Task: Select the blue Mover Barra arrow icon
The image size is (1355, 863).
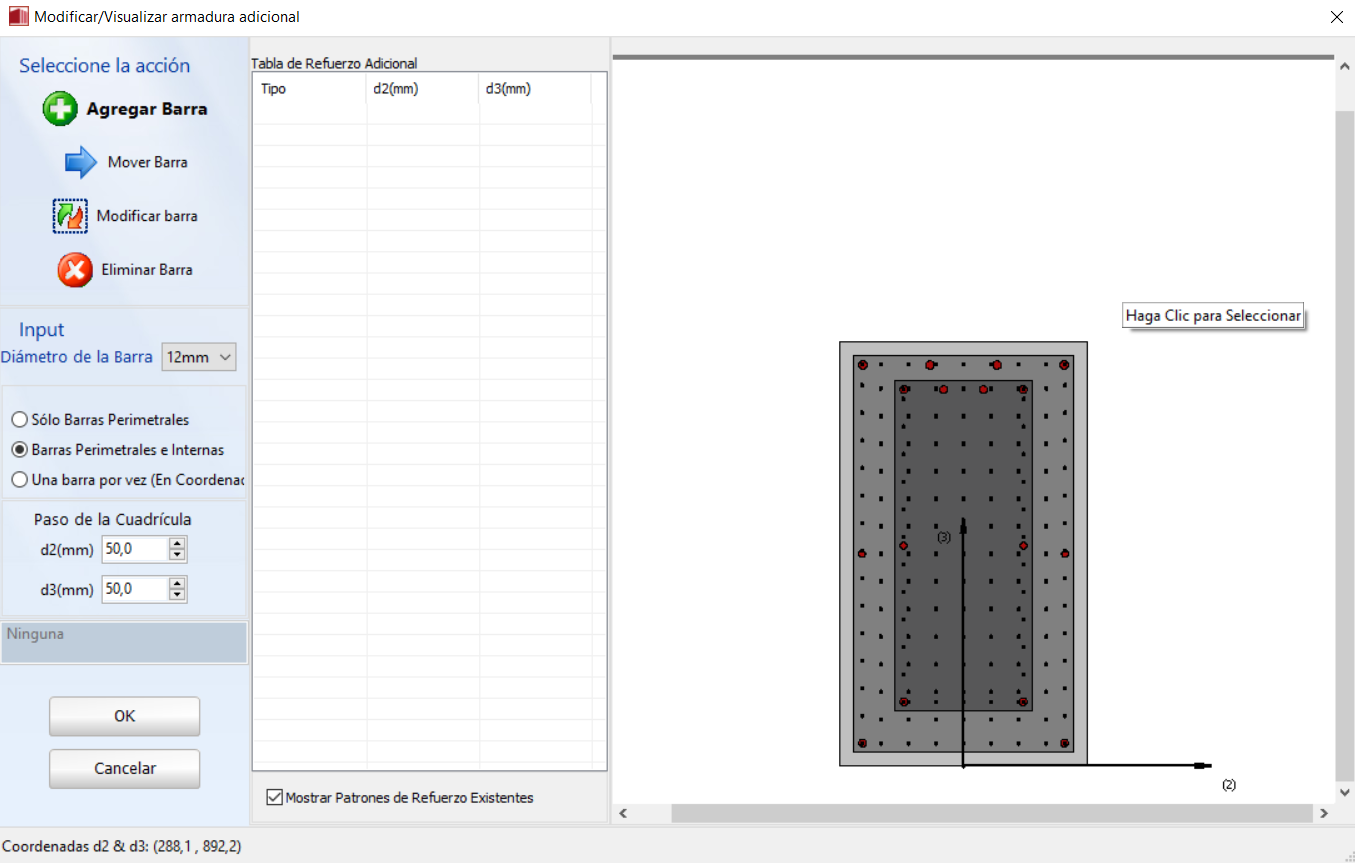Action: [81, 162]
